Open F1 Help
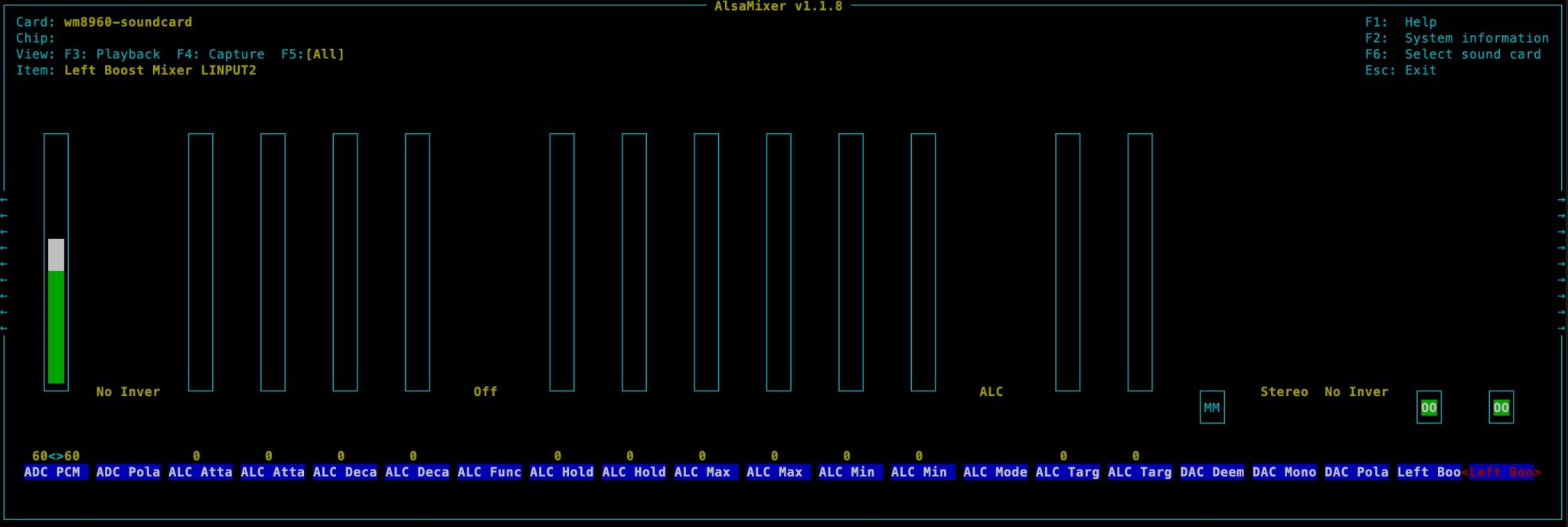 click(x=1400, y=22)
